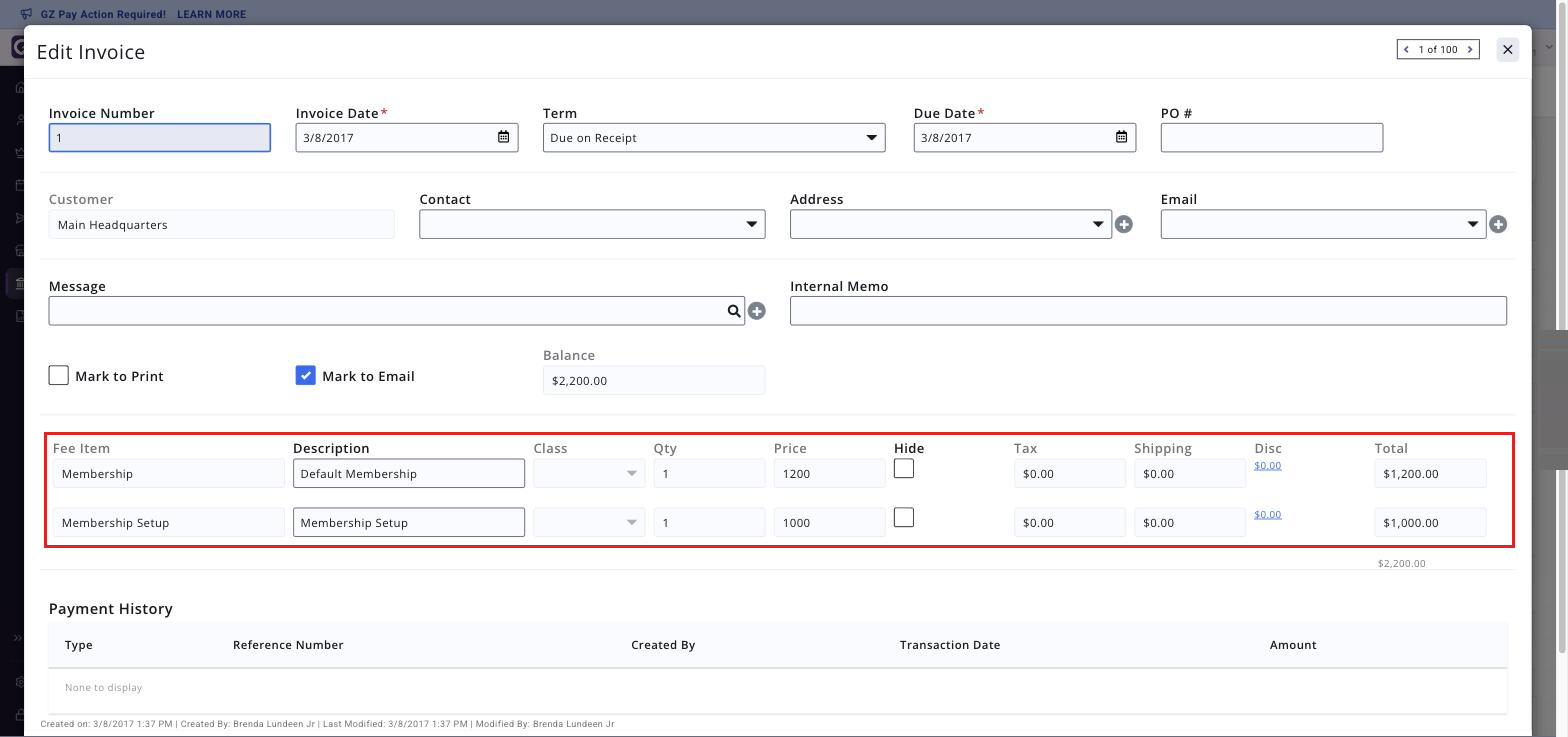Screen dimensions: 1568x737
Task: Close the Edit Invoice dialog
Action: (x=1508, y=49)
